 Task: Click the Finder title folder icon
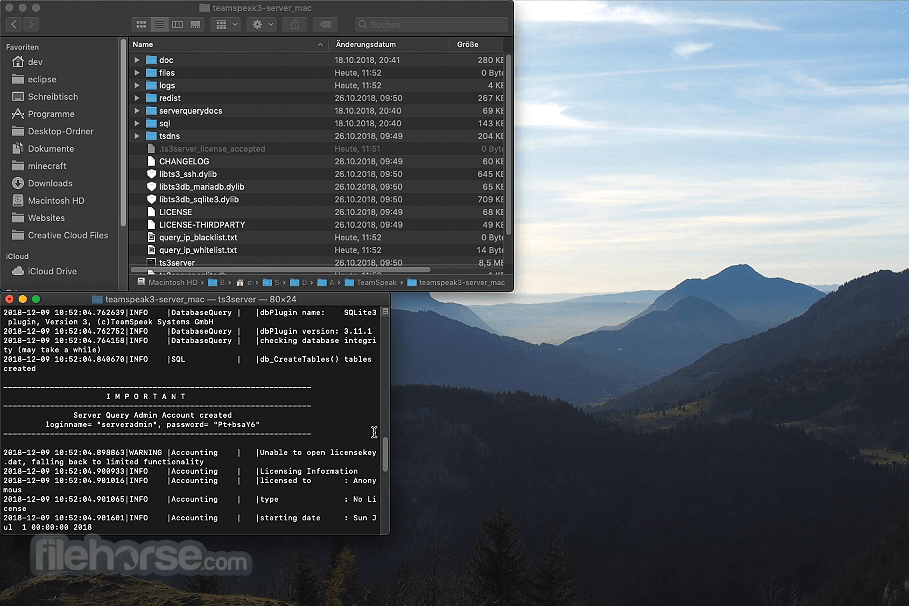tap(204, 8)
